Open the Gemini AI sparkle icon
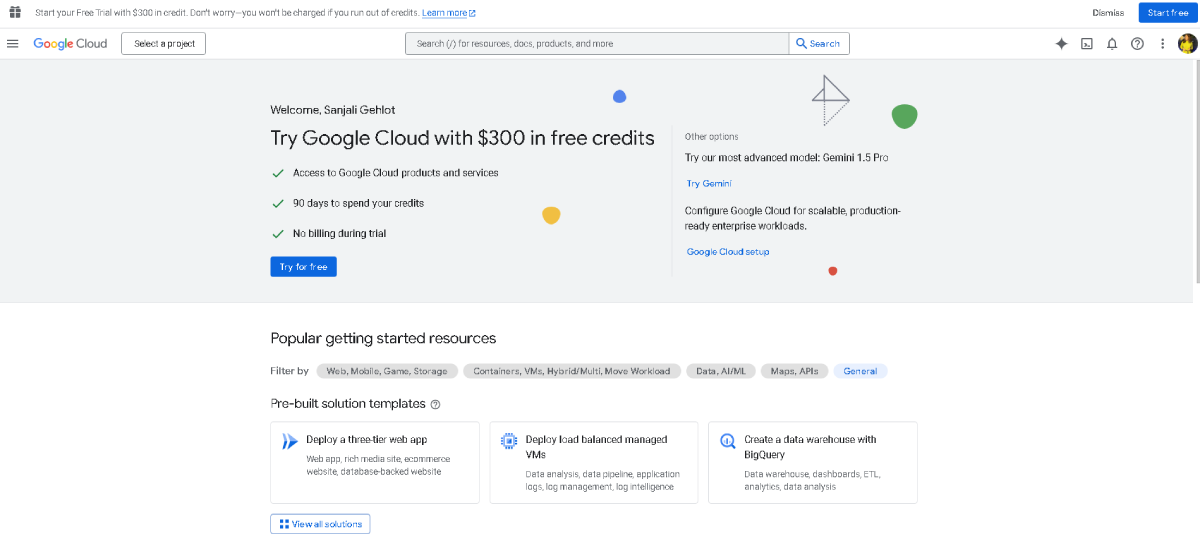The height and width of the screenshot is (548, 1200). point(1062,43)
